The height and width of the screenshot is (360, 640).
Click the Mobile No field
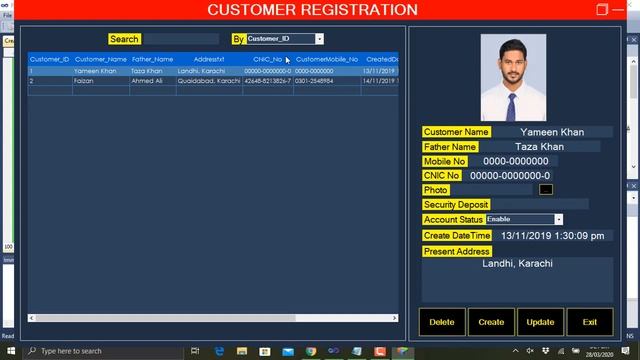514,161
